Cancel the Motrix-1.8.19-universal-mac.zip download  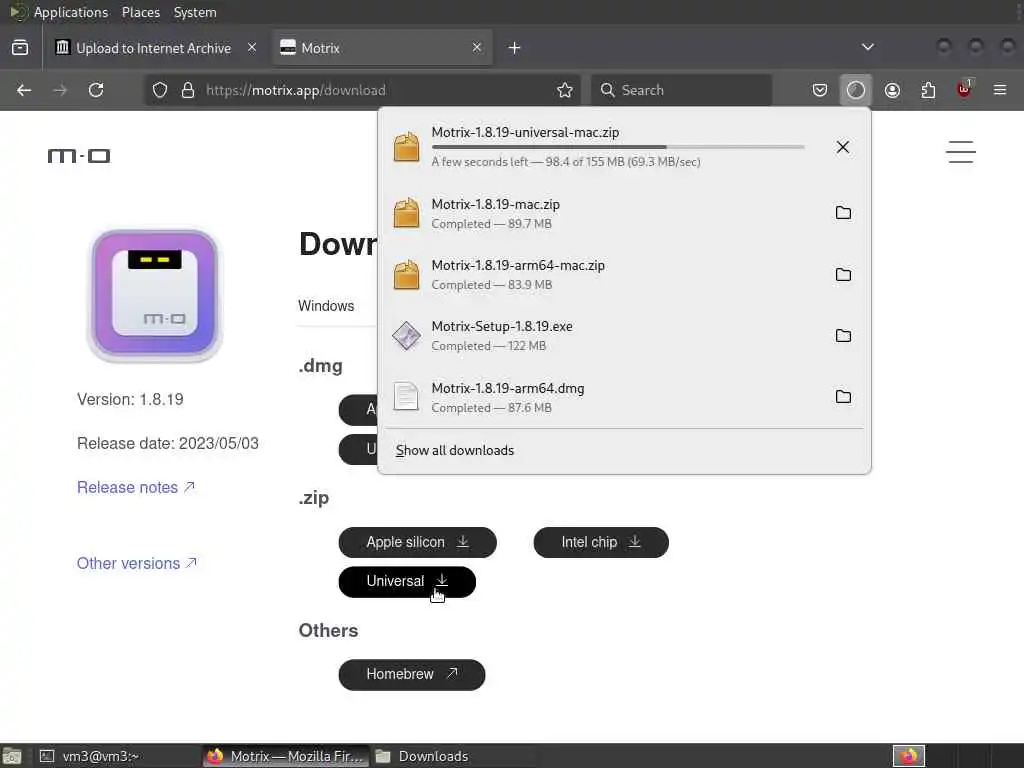(x=842, y=147)
